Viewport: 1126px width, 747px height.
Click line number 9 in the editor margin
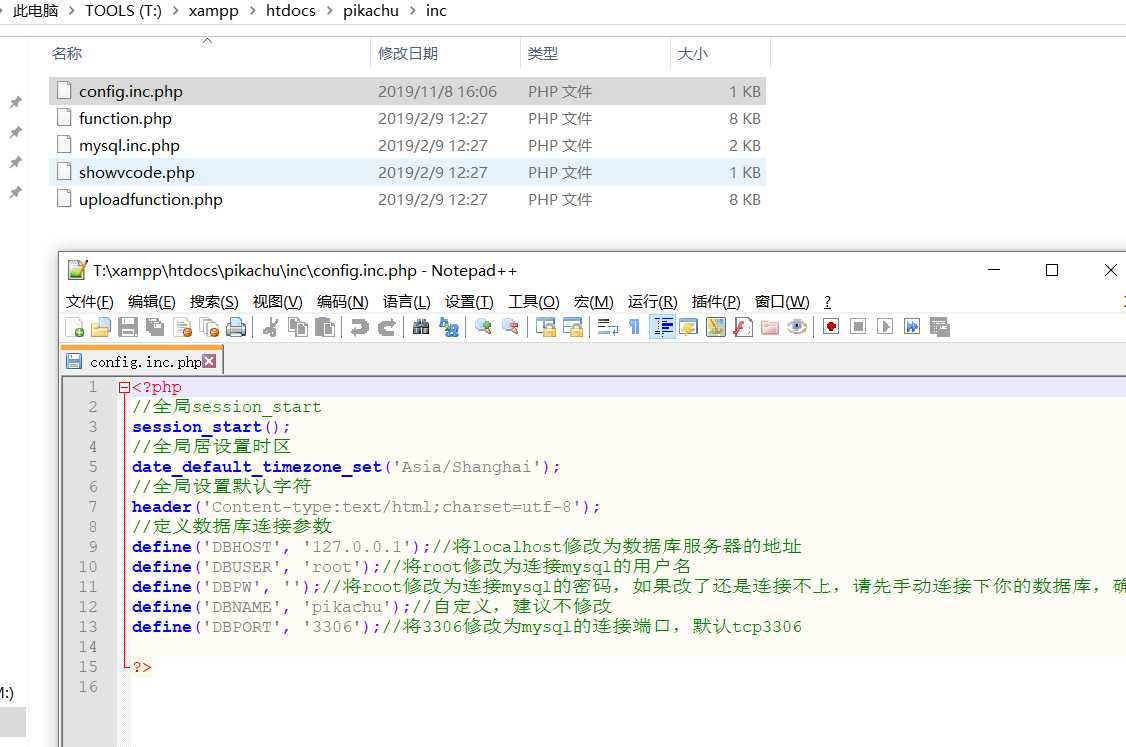point(93,547)
